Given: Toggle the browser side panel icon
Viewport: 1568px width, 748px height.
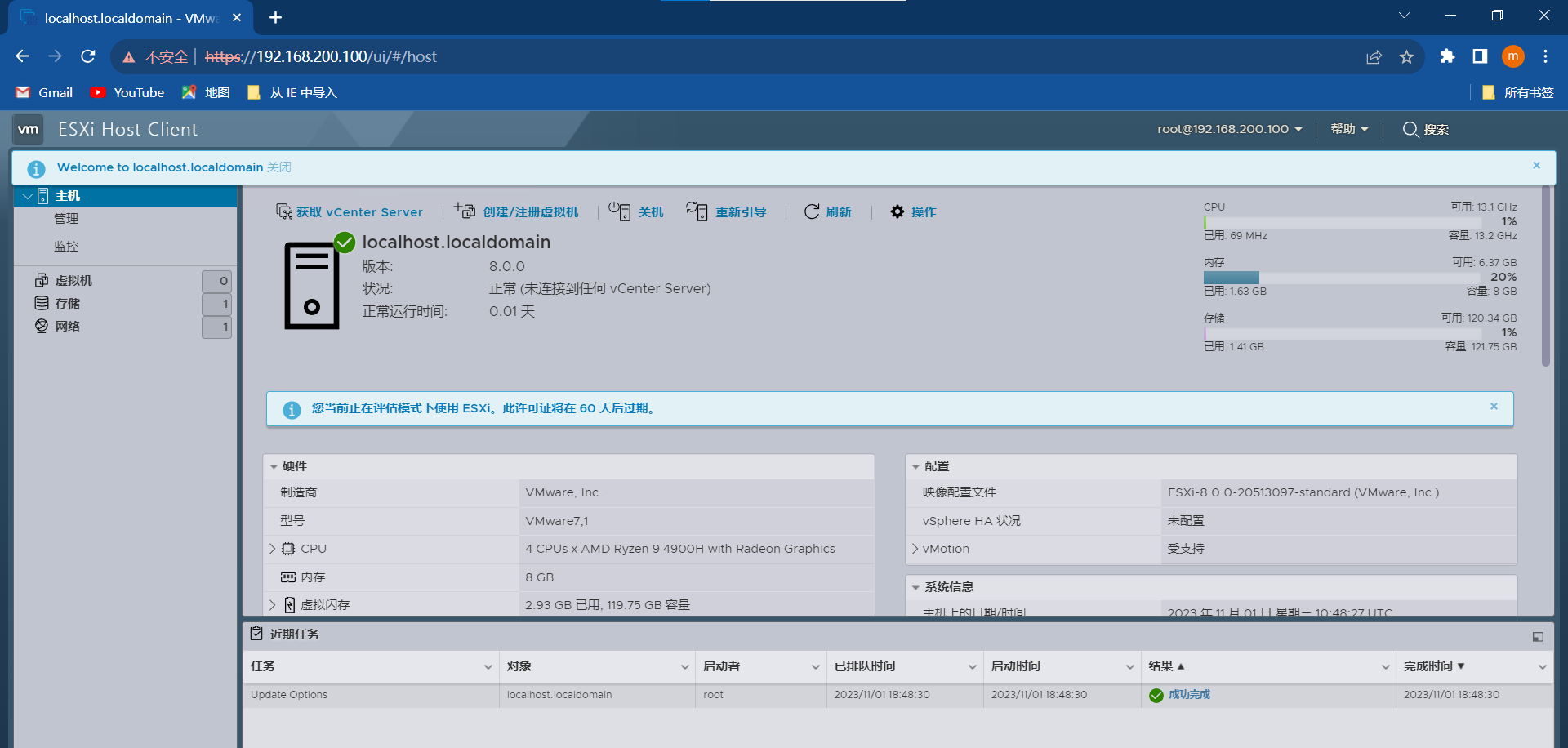Looking at the screenshot, I should tap(1480, 56).
